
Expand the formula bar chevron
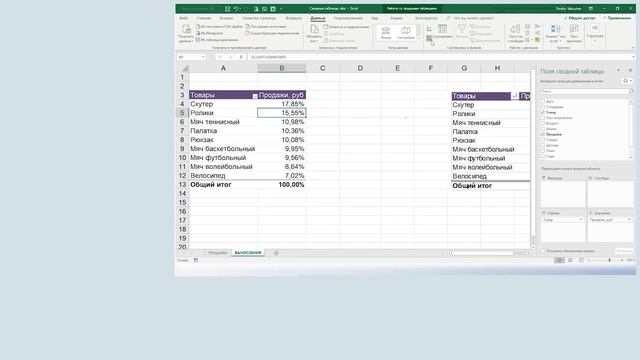coord(633,57)
